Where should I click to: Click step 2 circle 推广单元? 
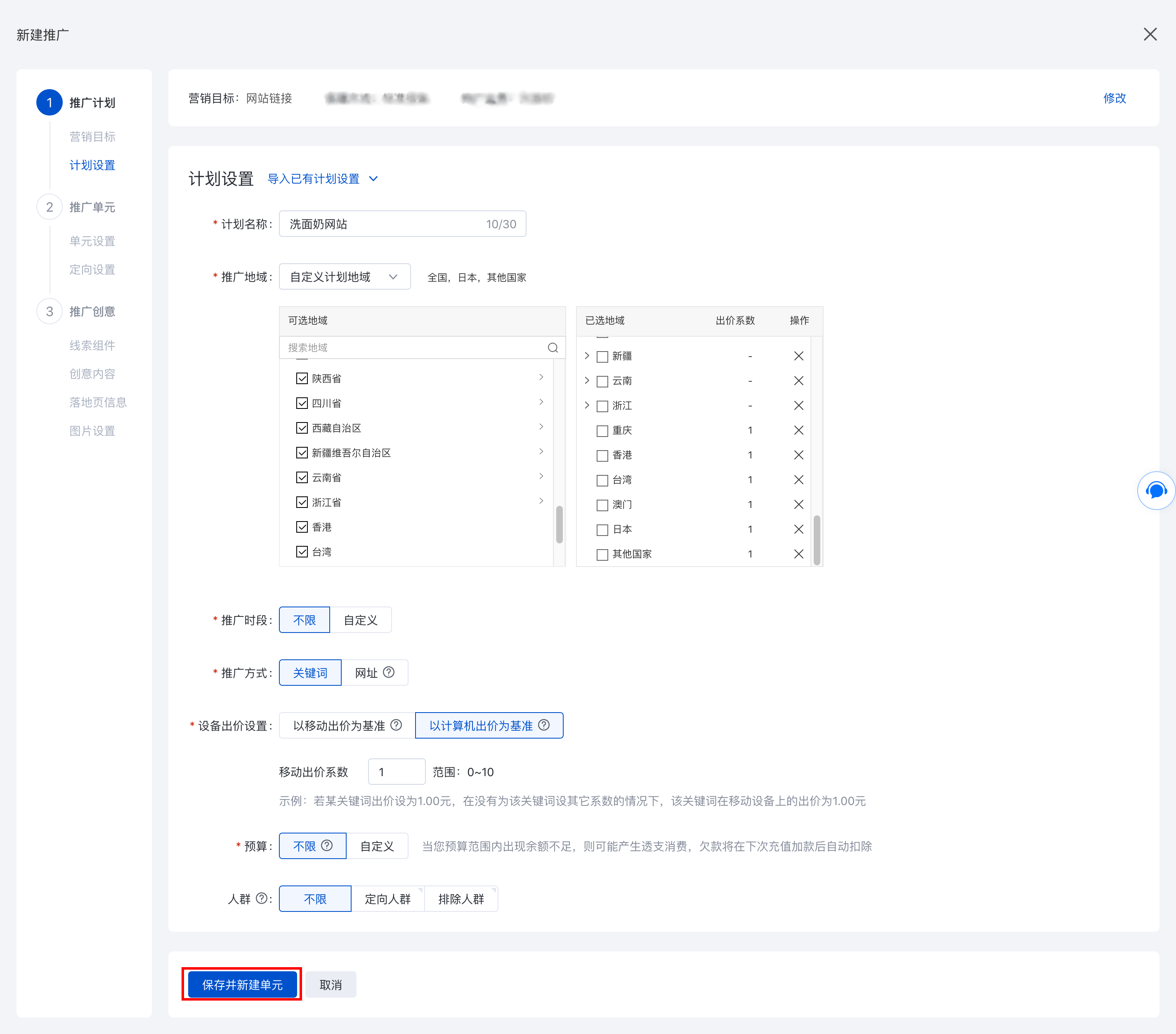[50, 207]
